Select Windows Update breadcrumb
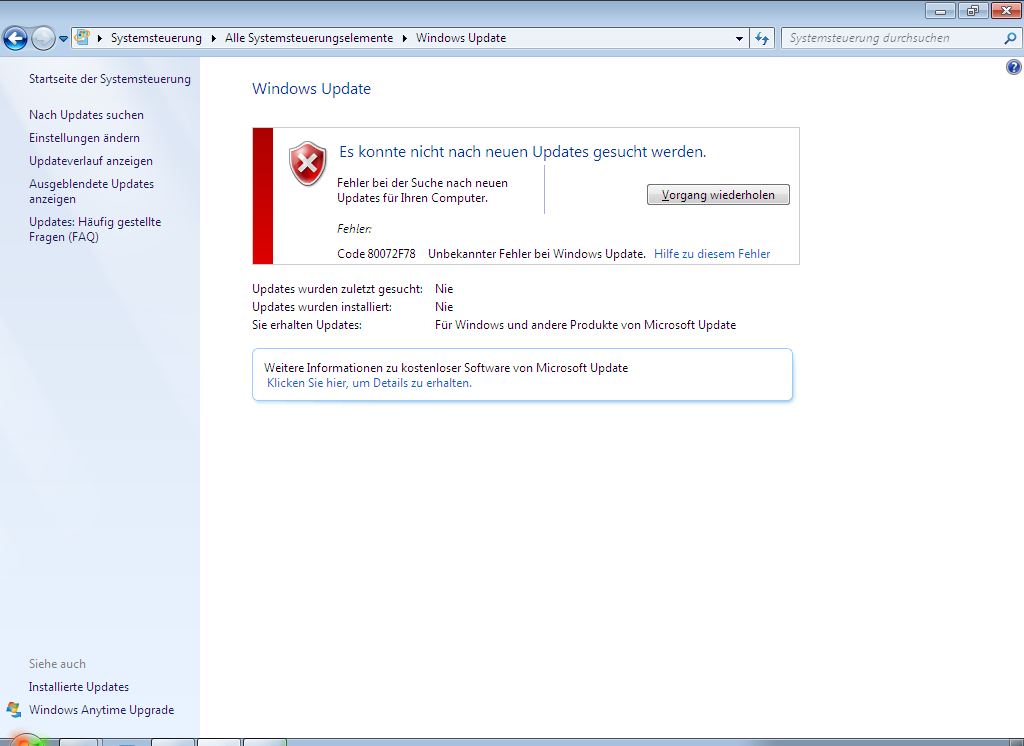Screen dimensions: 1024x746 pyautogui.click(x=461, y=38)
